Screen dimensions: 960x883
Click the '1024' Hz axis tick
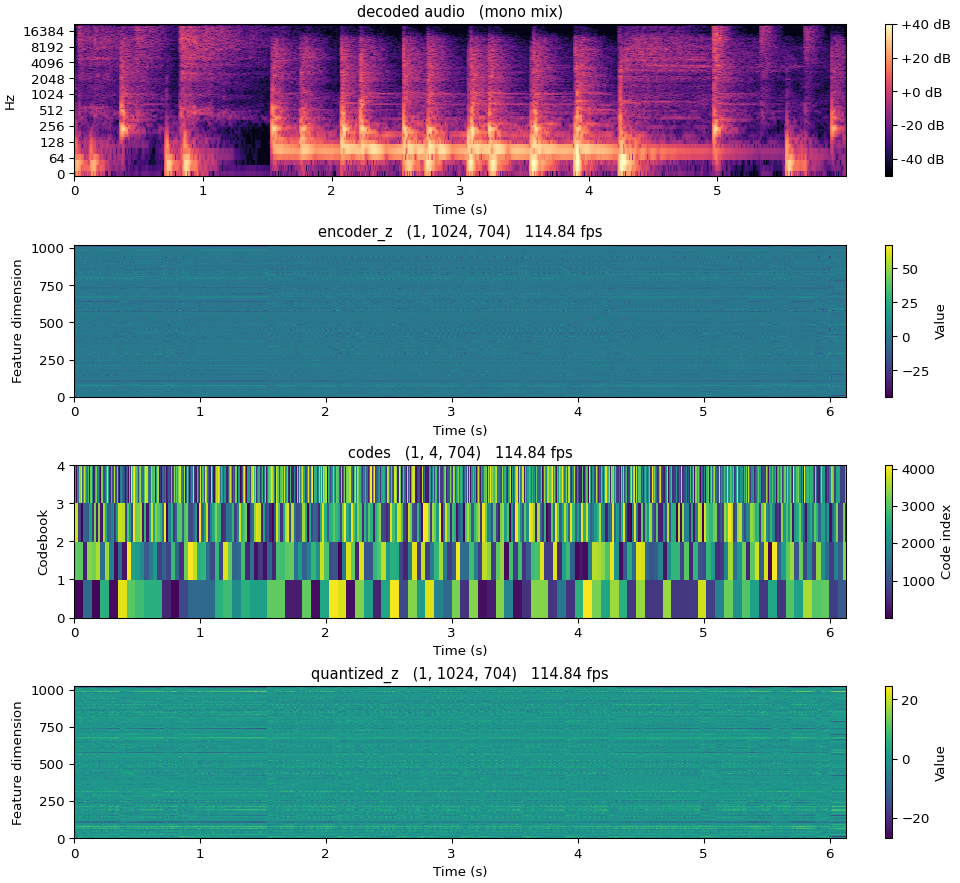coord(48,95)
